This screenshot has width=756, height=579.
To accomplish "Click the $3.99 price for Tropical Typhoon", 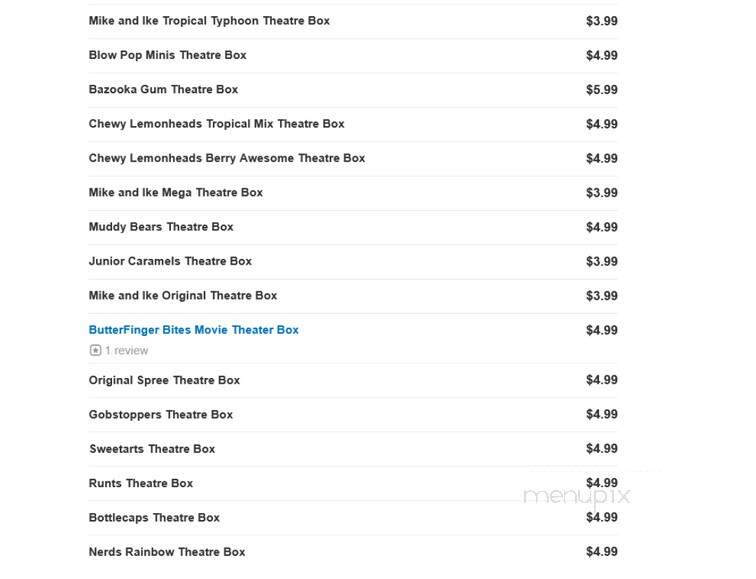I will click(602, 21).
